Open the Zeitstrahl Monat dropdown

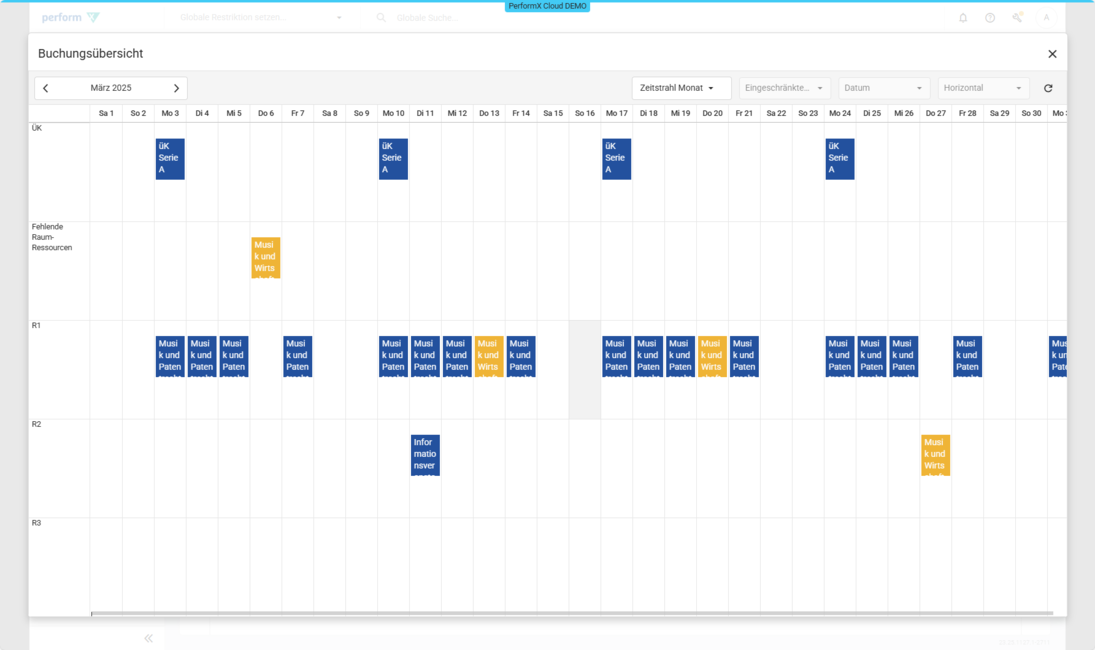click(x=681, y=88)
